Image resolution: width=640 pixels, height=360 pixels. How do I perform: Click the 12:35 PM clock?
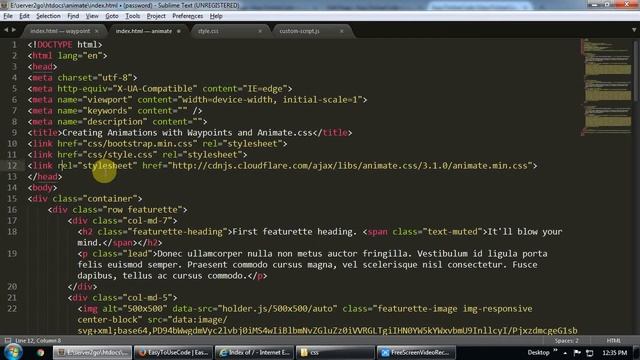pos(614,353)
